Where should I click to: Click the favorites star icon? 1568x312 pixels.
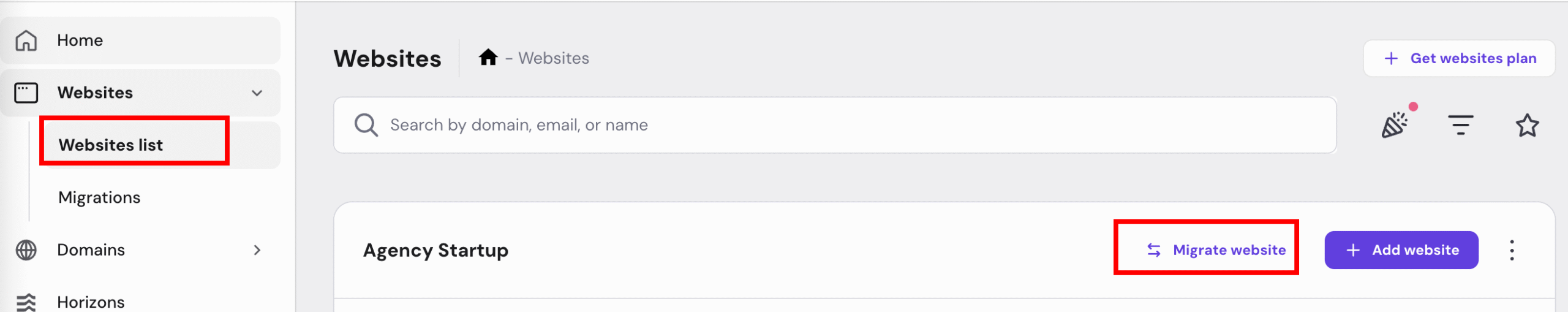click(x=1527, y=126)
